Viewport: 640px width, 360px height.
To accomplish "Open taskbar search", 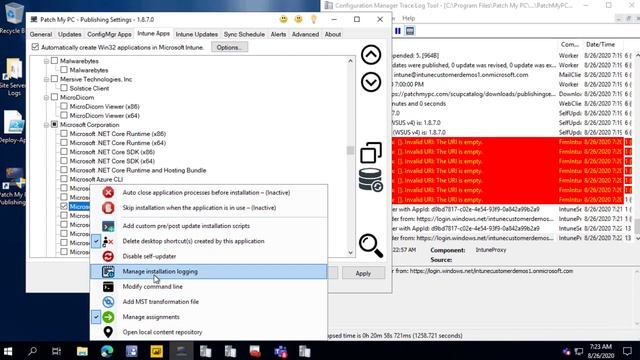I will click(x=32, y=351).
